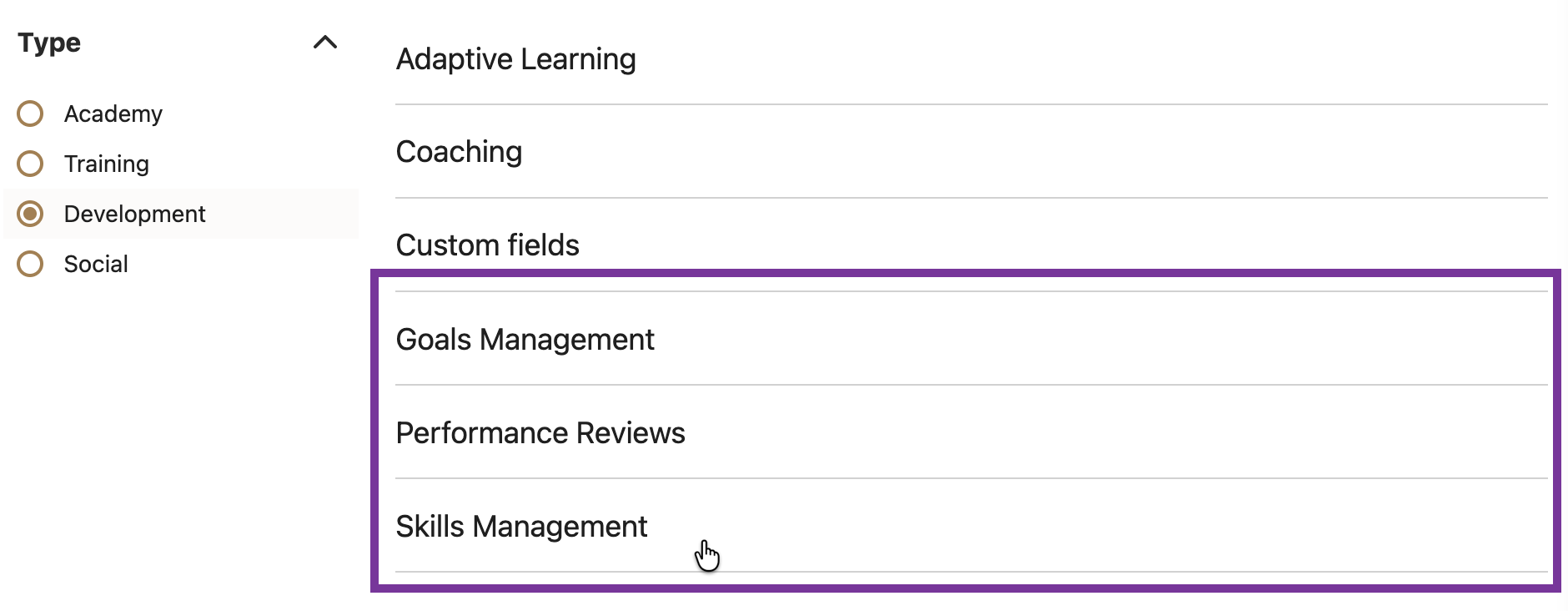Open the Coaching list entry
This screenshot has width=1568, height=611.
tap(459, 152)
